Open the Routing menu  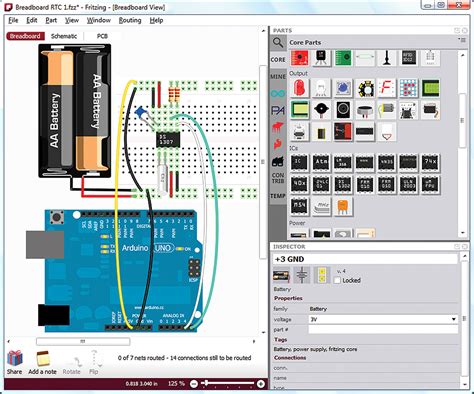(130, 20)
